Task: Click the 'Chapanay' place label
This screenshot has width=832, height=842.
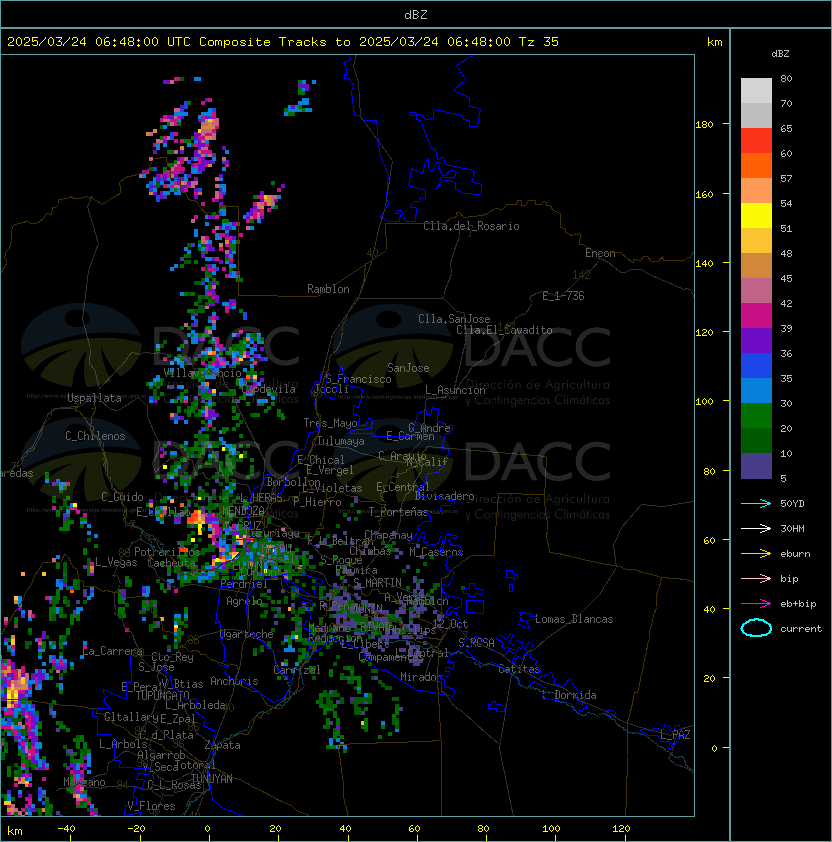Action: pos(388,535)
